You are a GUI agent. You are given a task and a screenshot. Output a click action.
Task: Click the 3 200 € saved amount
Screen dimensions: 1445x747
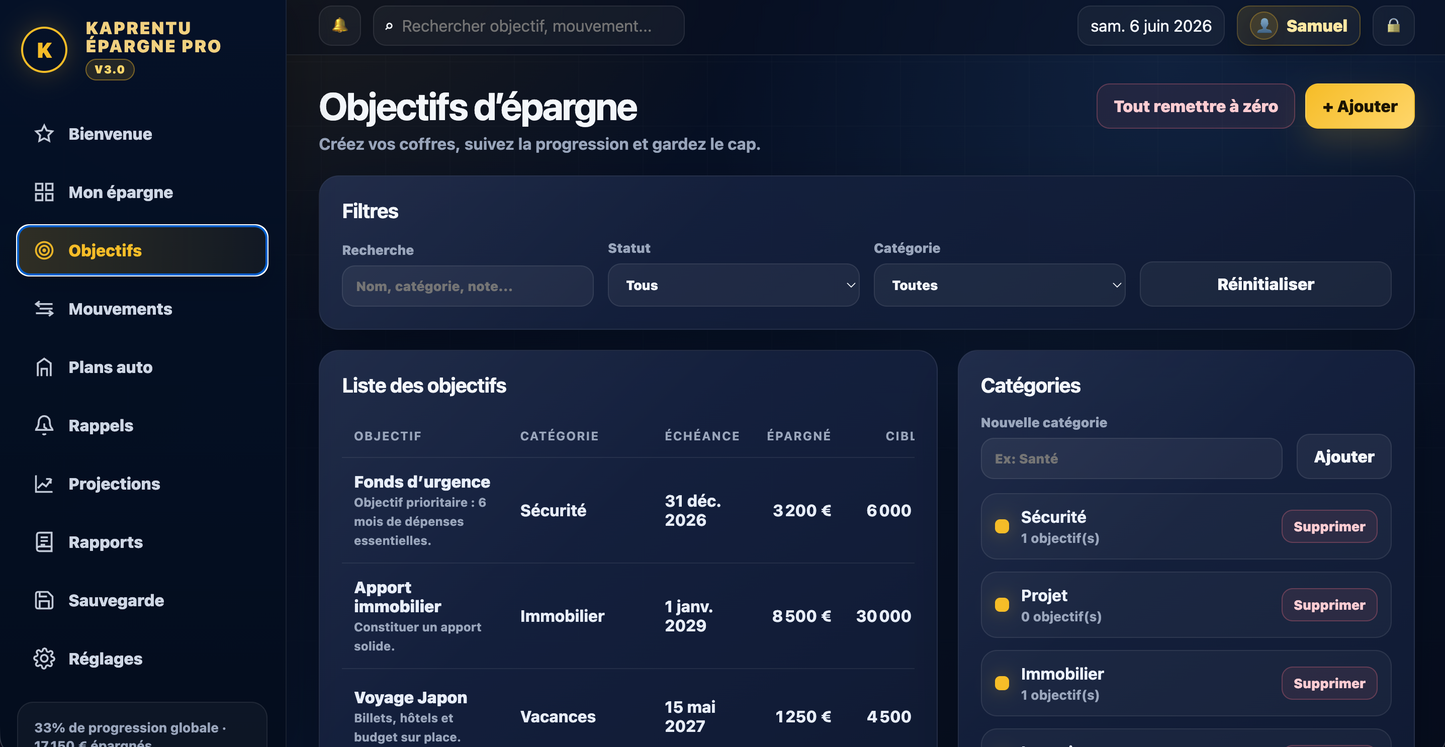(802, 510)
